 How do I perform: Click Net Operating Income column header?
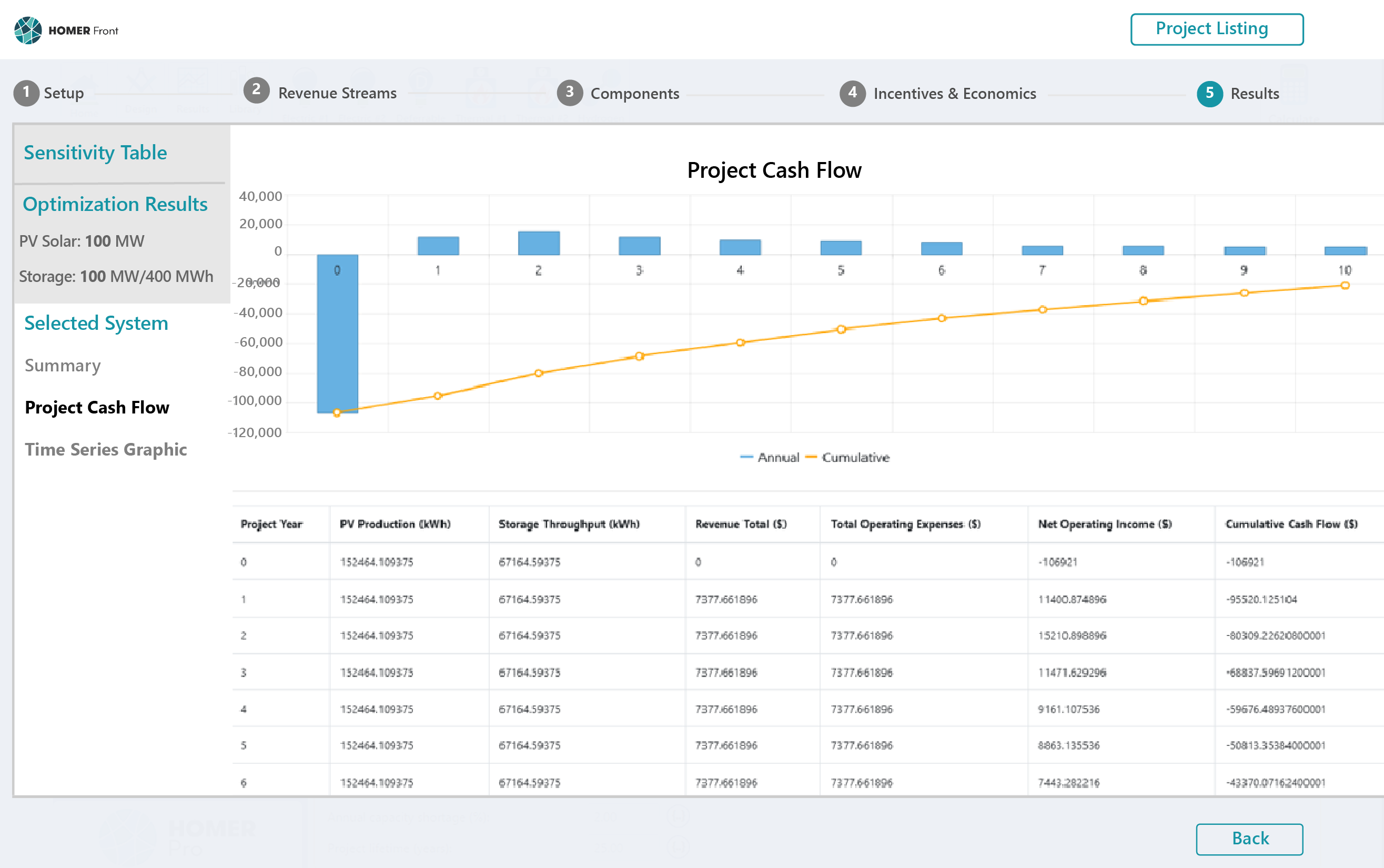click(x=1105, y=524)
